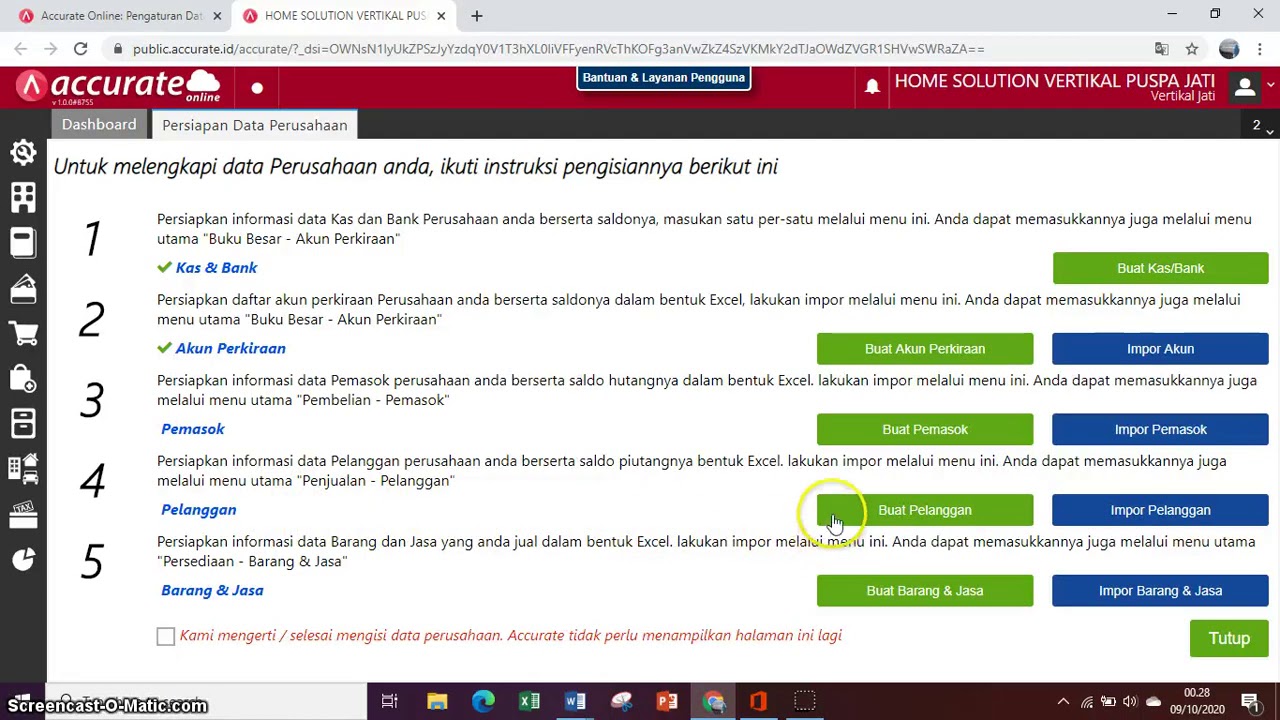The width and height of the screenshot is (1280, 720).
Task: Open the inventory cabinet icon
Action: click(23, 423)
